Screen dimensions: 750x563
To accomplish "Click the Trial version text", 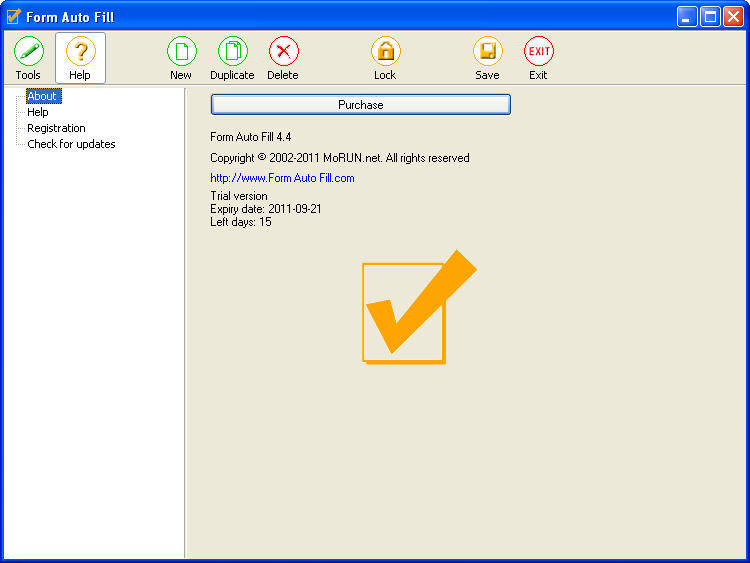I will (x=239, y=196).
